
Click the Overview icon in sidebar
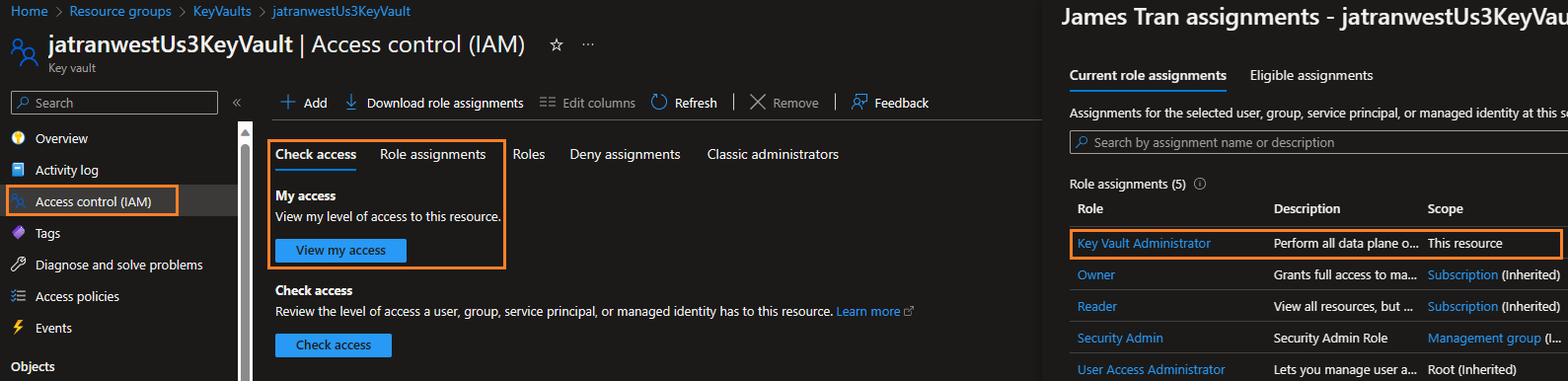click(x=18, y=138)
